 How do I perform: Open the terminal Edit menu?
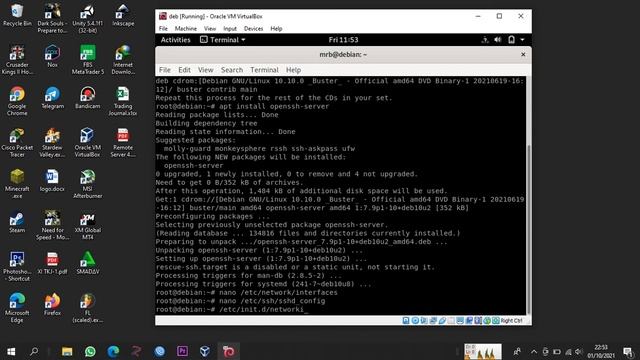[x=184, y=70]
